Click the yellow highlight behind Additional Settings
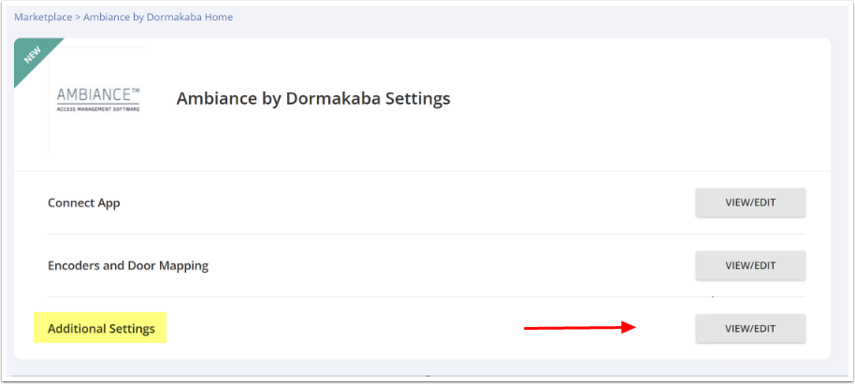 pyautogui.click(x=100, y=327)
